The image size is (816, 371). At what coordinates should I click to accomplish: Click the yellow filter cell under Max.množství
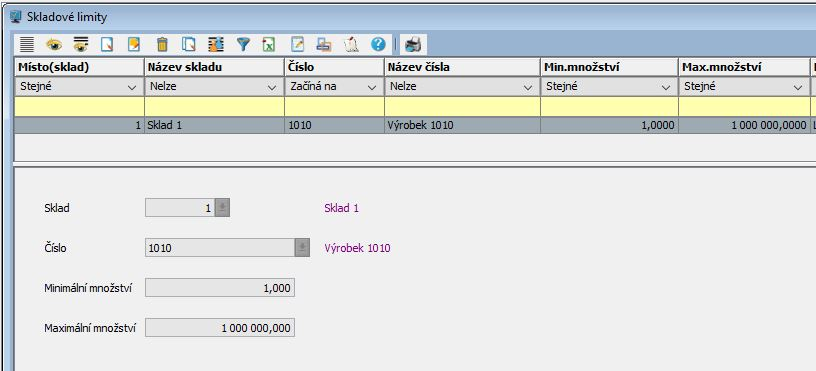tap(744, 107)
